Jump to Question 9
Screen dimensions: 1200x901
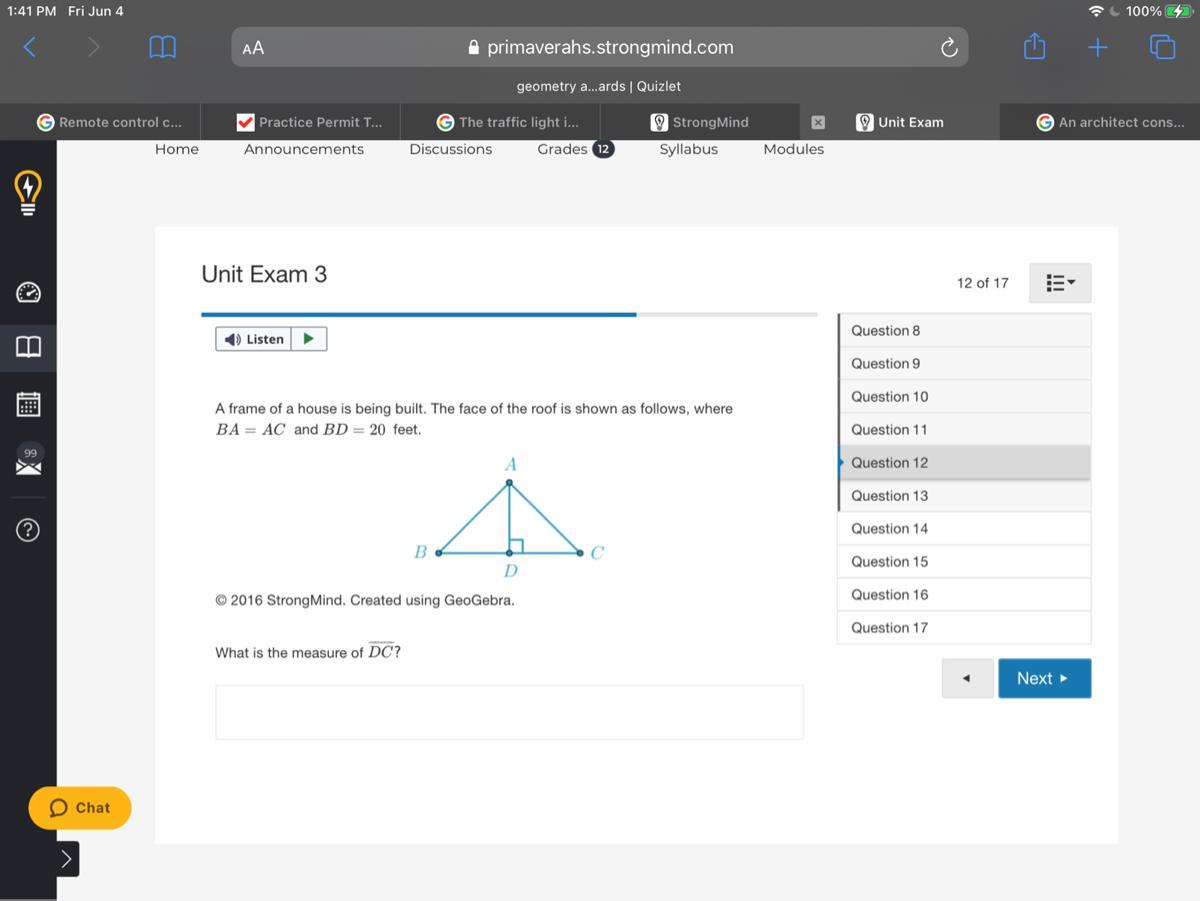tap(964, 363)
